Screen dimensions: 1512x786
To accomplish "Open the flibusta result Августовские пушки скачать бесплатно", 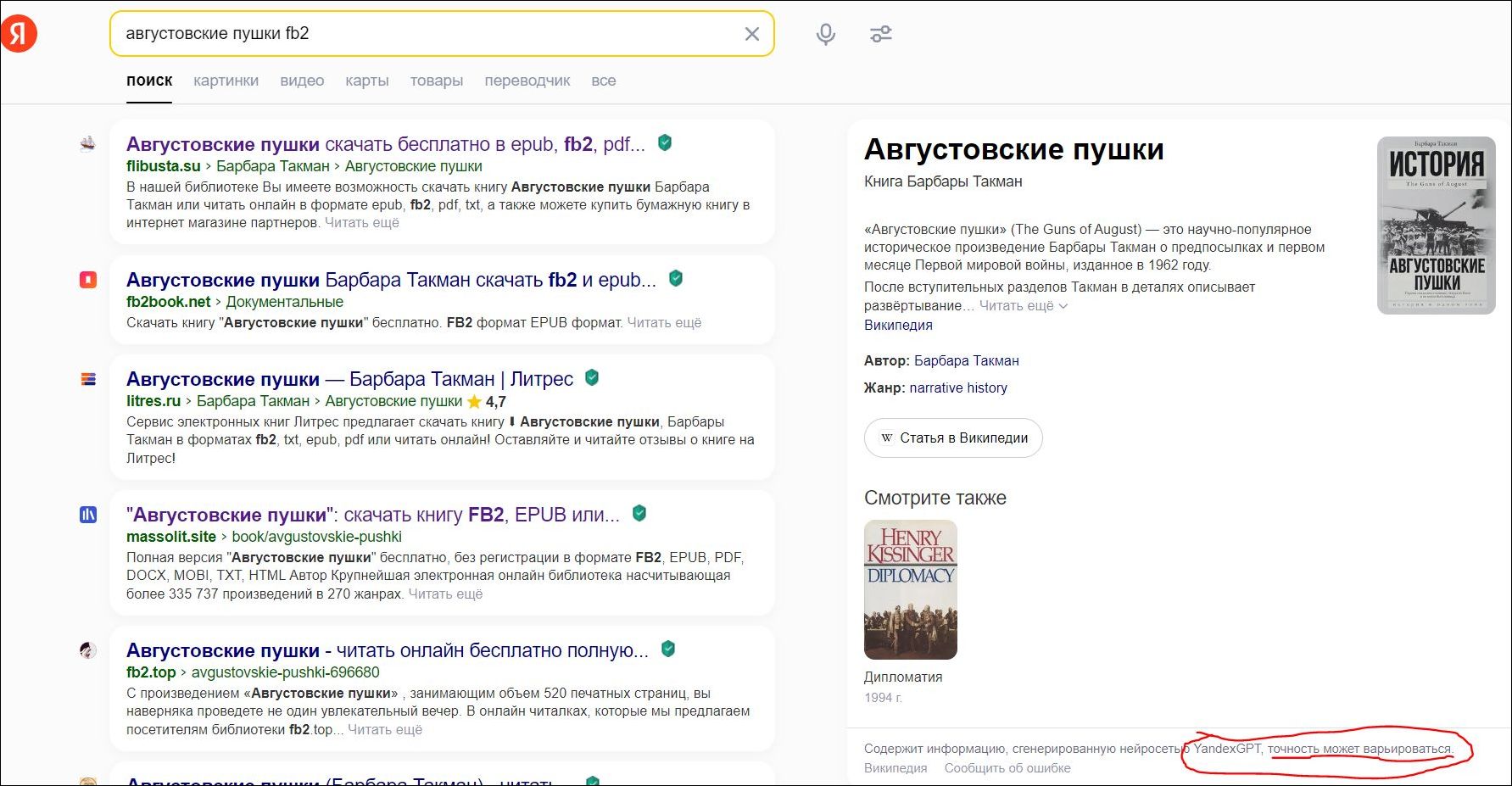I will click(386, 144).
